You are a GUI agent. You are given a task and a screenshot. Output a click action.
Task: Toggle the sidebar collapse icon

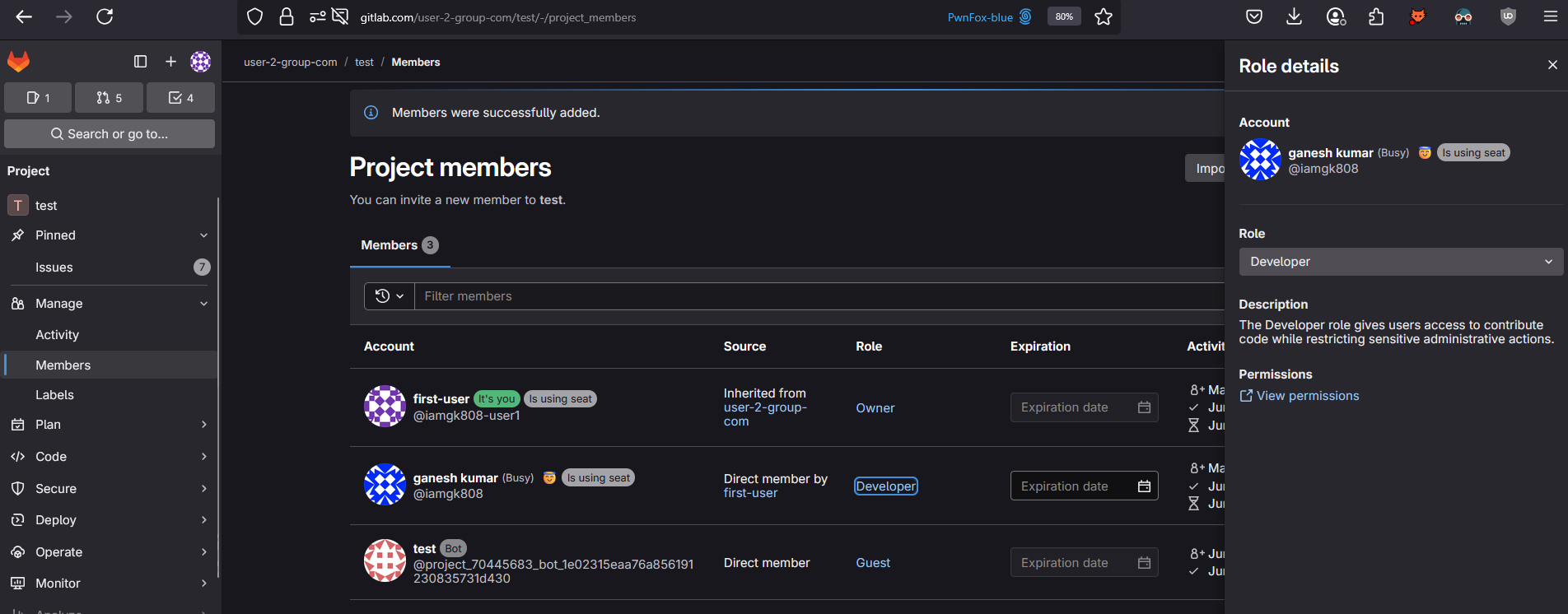[140, 62]
